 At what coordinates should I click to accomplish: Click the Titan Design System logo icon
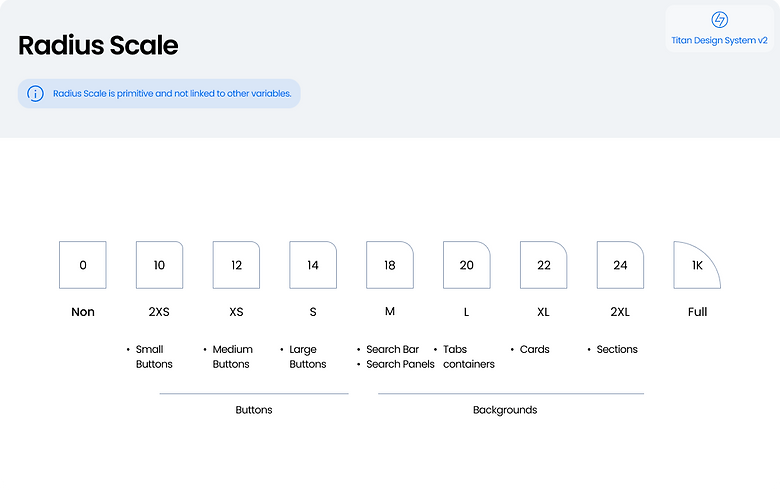[719, 20]
